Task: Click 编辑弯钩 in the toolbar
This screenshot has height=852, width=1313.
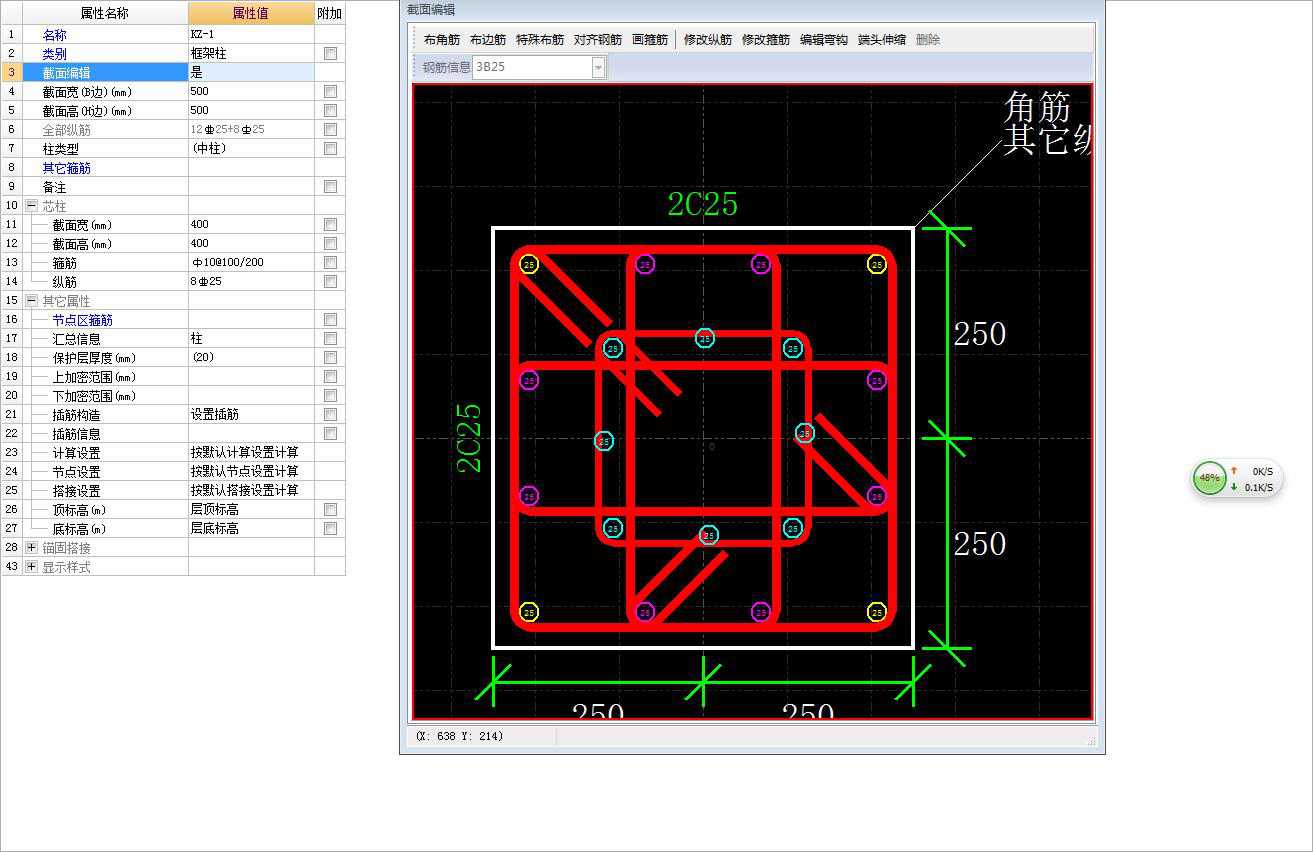Action: click(x=824, y=40)
